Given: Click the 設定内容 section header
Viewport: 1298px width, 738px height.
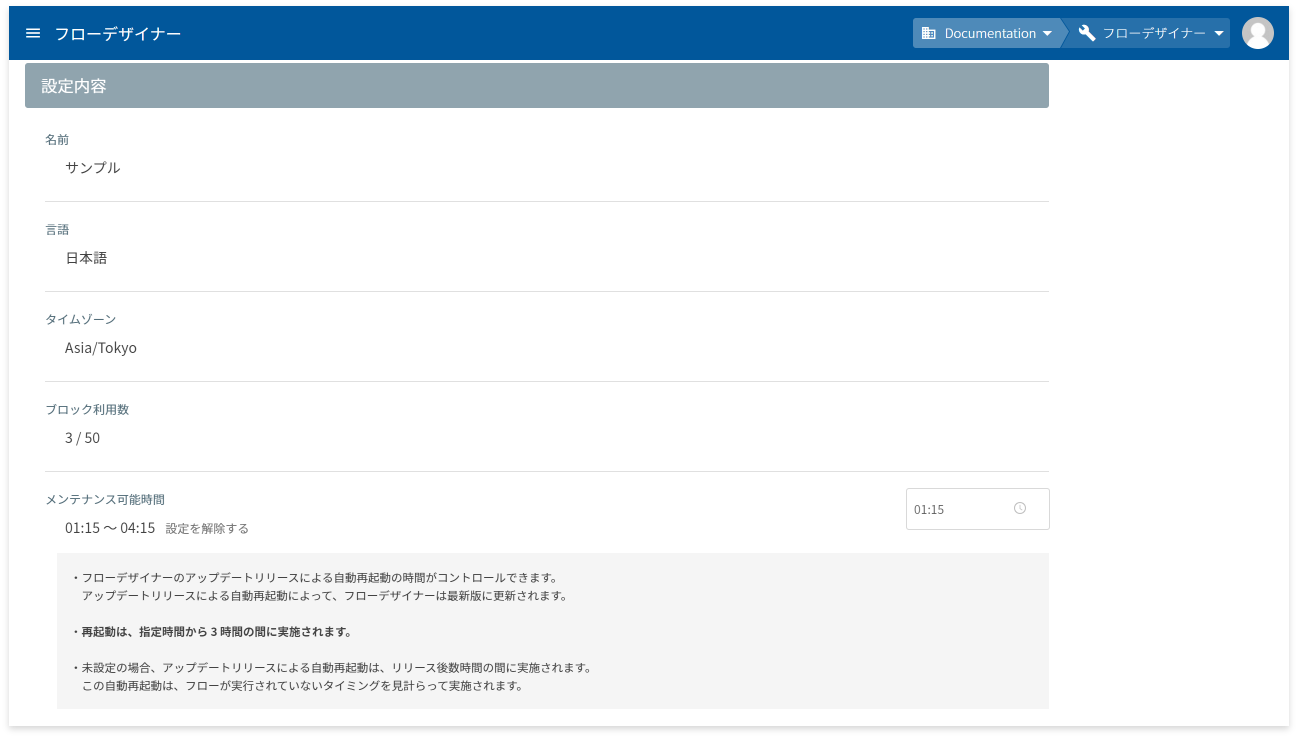Looking at the screenshot, I should coord(537,86).
